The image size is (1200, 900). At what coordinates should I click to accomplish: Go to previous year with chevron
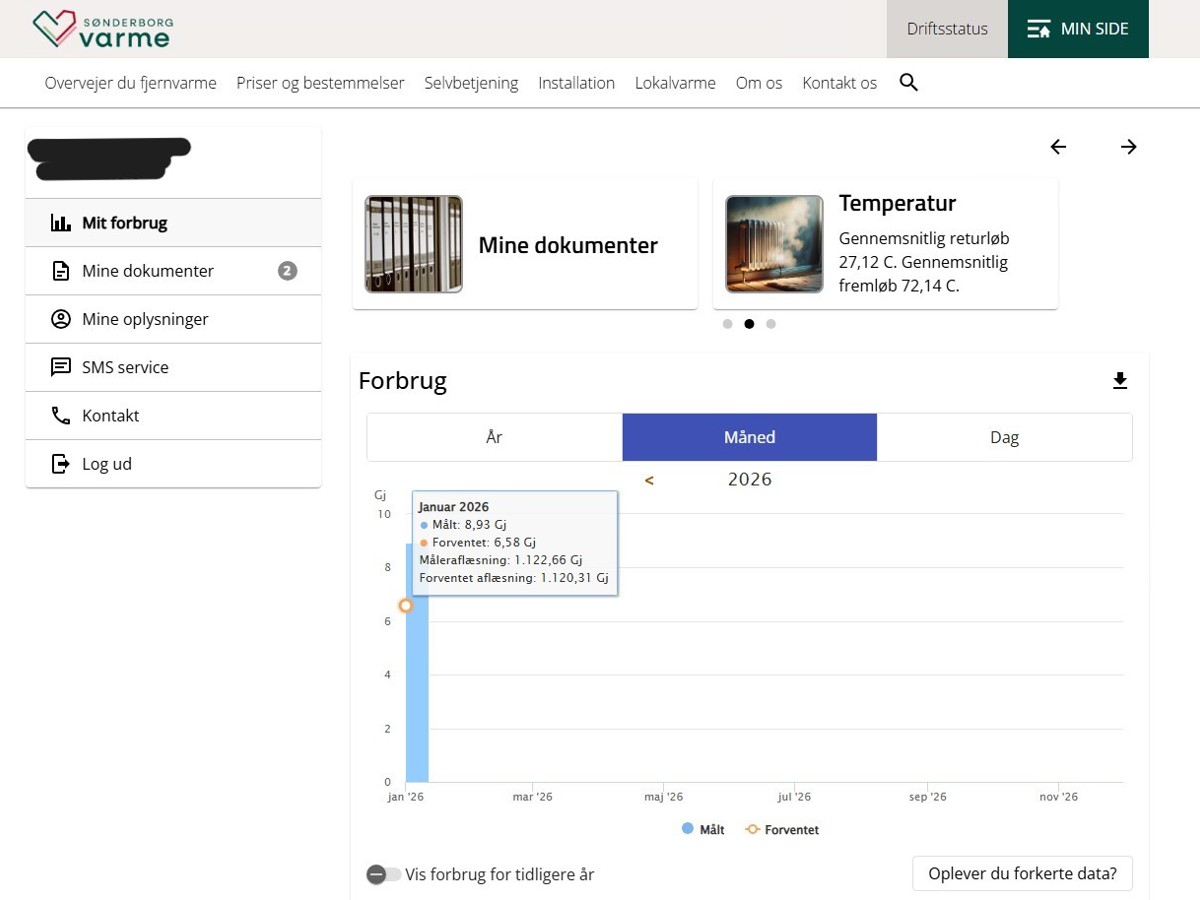coord(649,480)
